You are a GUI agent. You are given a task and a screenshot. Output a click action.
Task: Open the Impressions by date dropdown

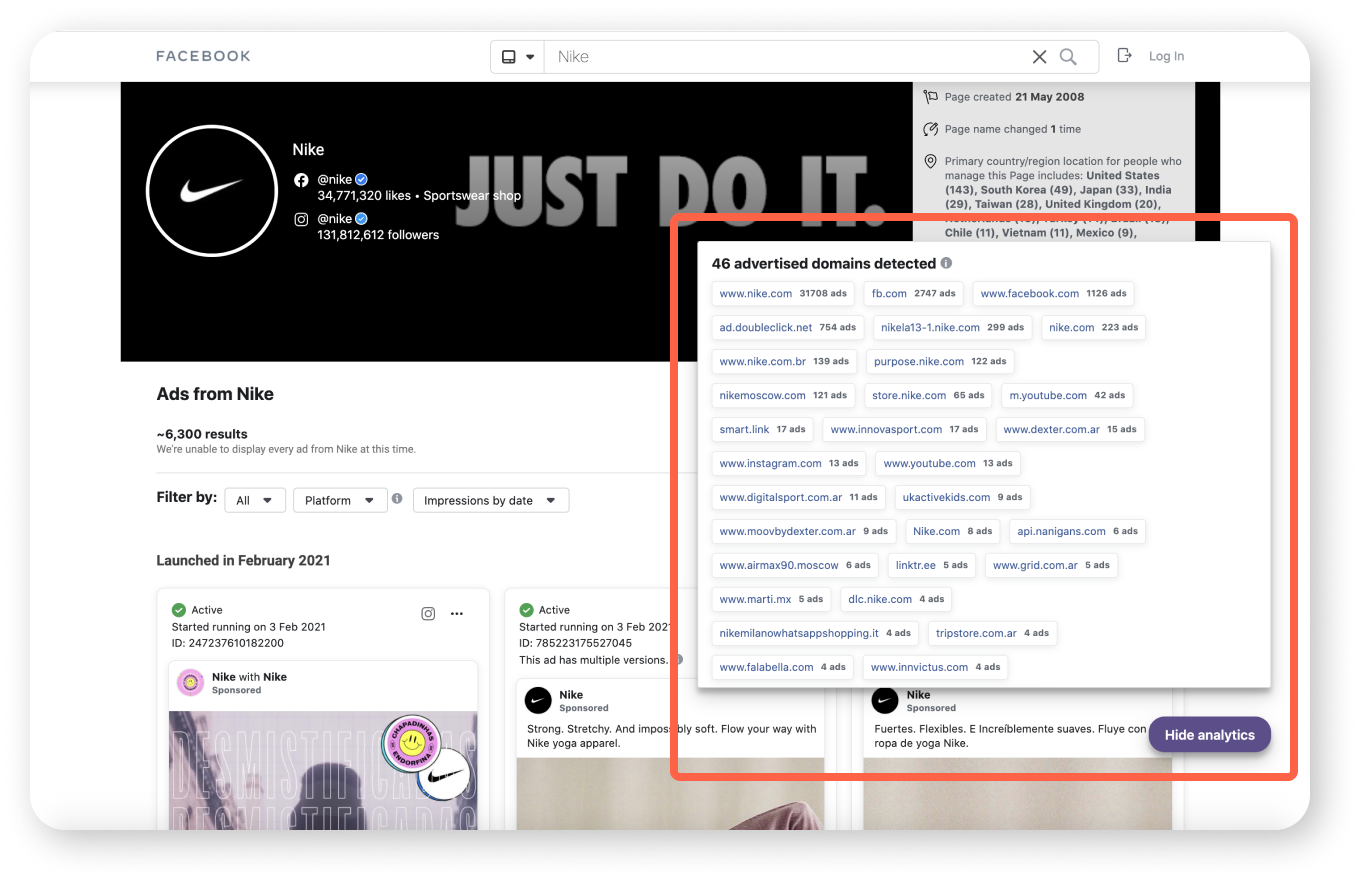pos(491,500)
